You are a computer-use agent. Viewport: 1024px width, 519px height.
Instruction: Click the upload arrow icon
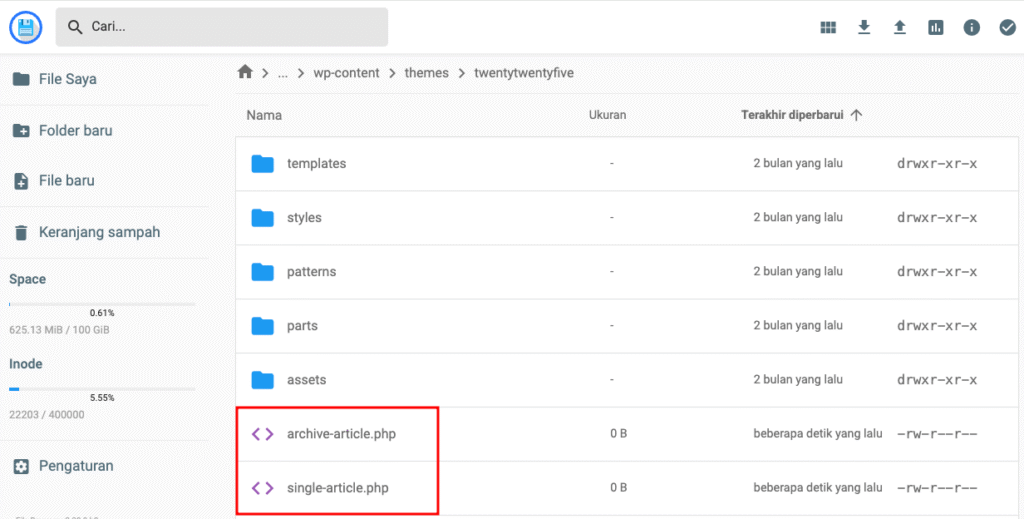coord(900,27)
